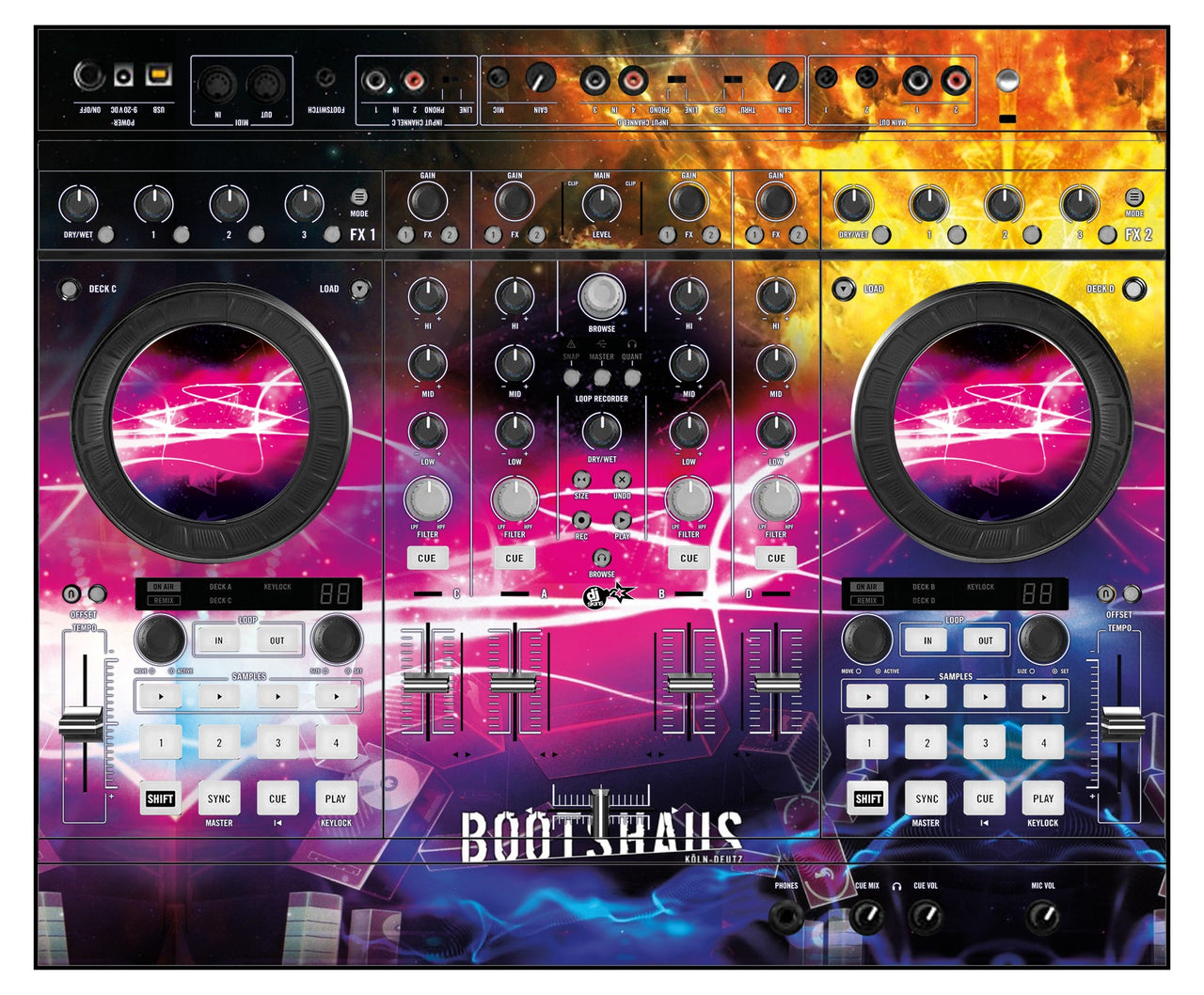The image size is (1204, 995).
Task: Assign FX 2 to channel A
Action: [x=536, y=234]
